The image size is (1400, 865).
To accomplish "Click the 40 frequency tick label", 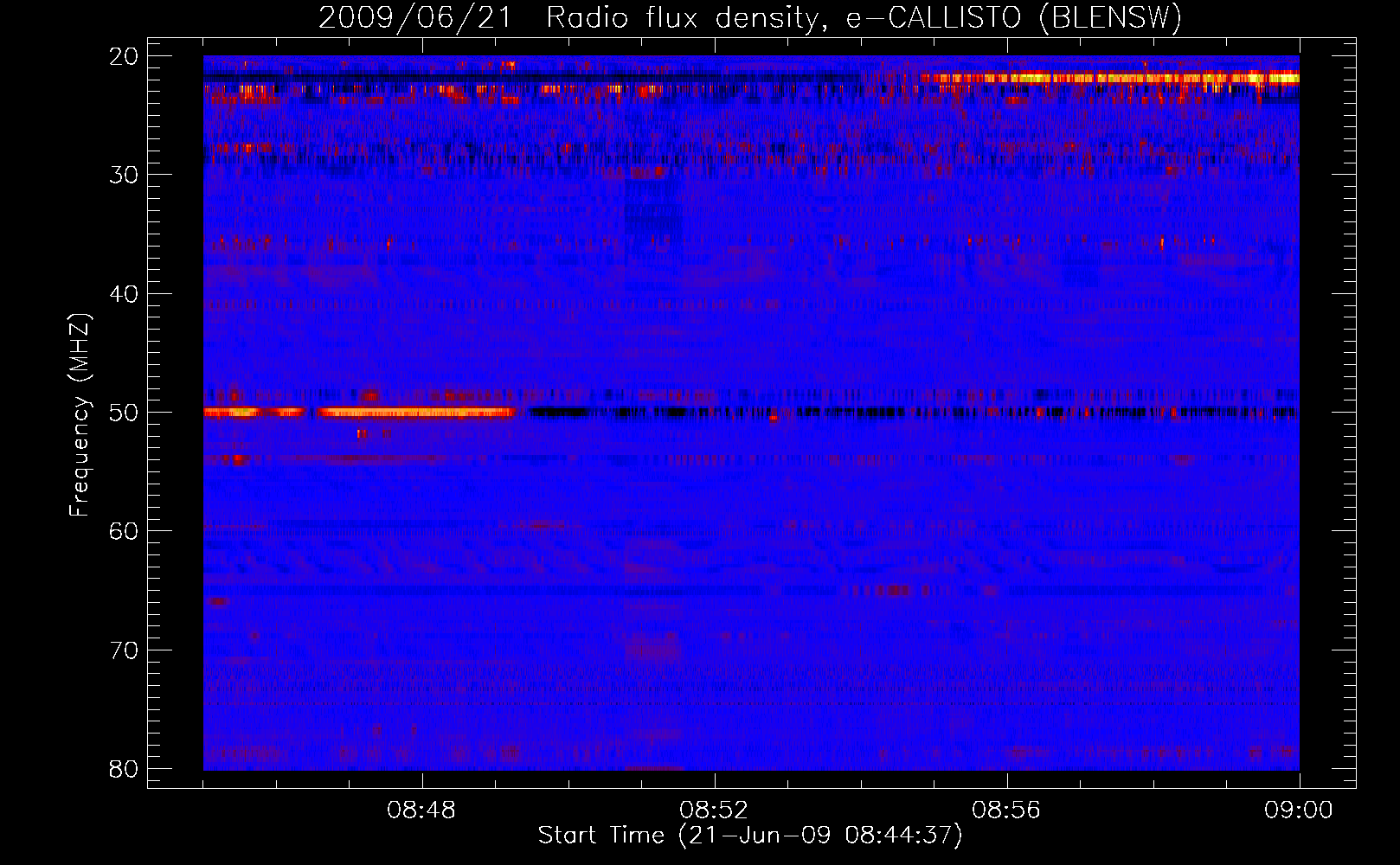I will [125, 294].
